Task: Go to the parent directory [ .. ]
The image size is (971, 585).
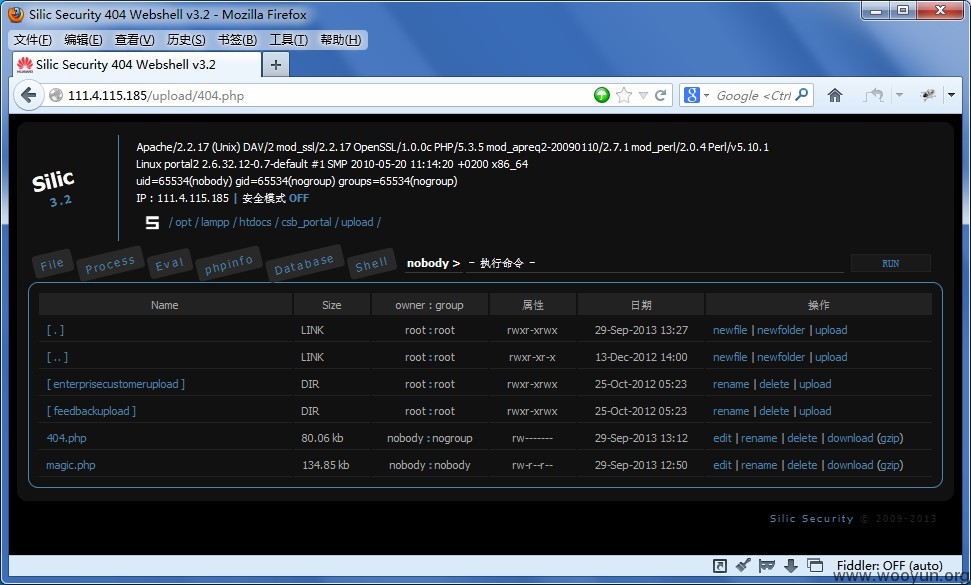Action: tap(58, 357)
